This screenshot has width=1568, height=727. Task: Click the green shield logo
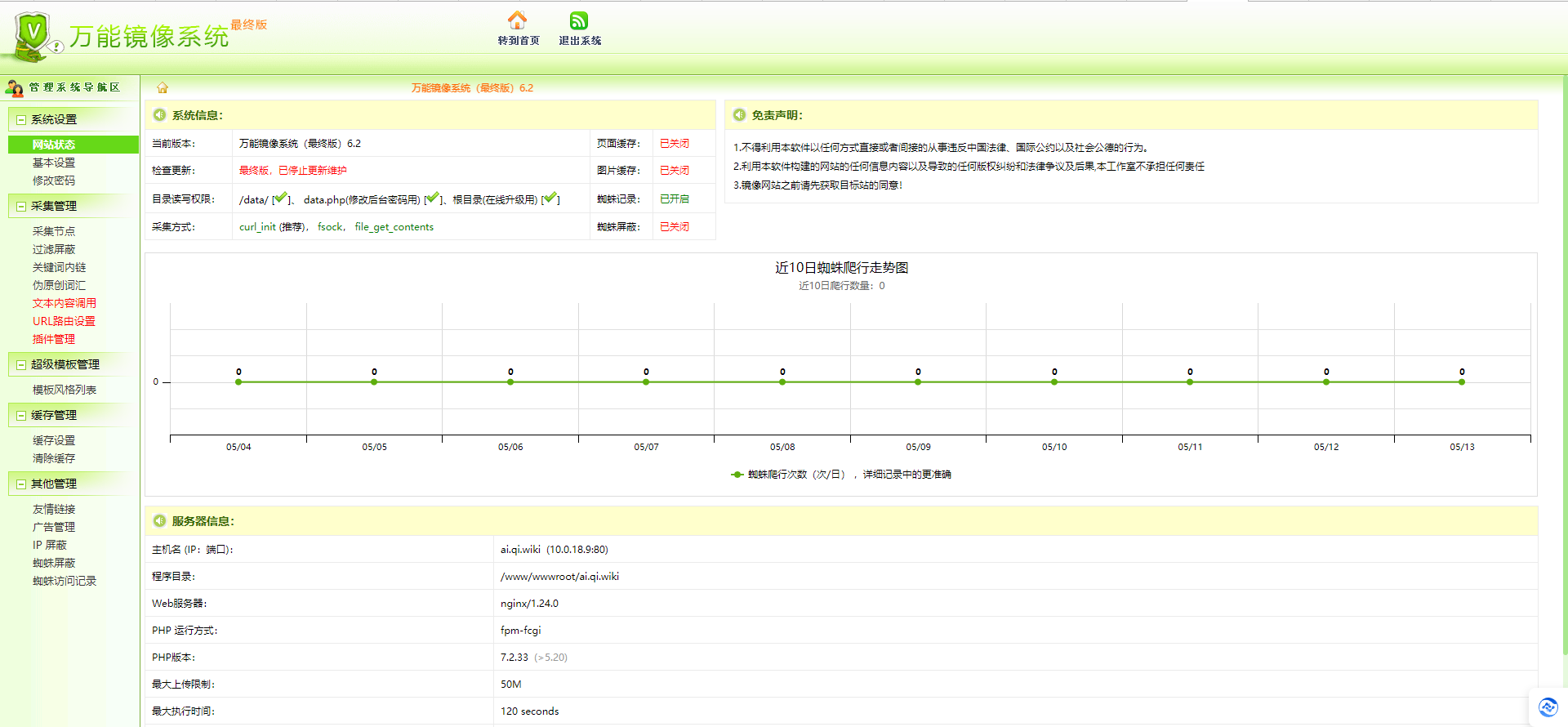[33, 37]
